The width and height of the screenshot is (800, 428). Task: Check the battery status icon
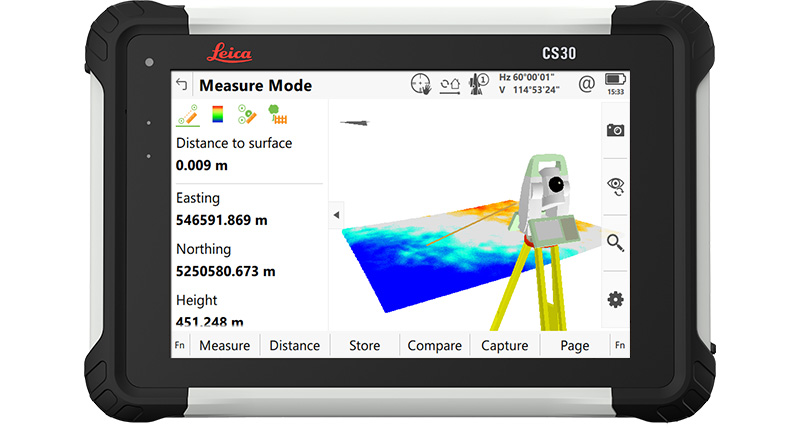click(615, 80)
